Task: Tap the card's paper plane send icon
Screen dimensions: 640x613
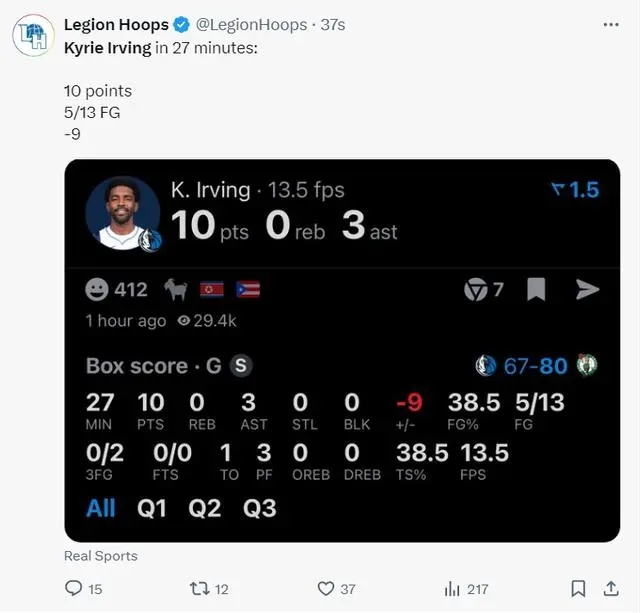Action: click(587, 289)
